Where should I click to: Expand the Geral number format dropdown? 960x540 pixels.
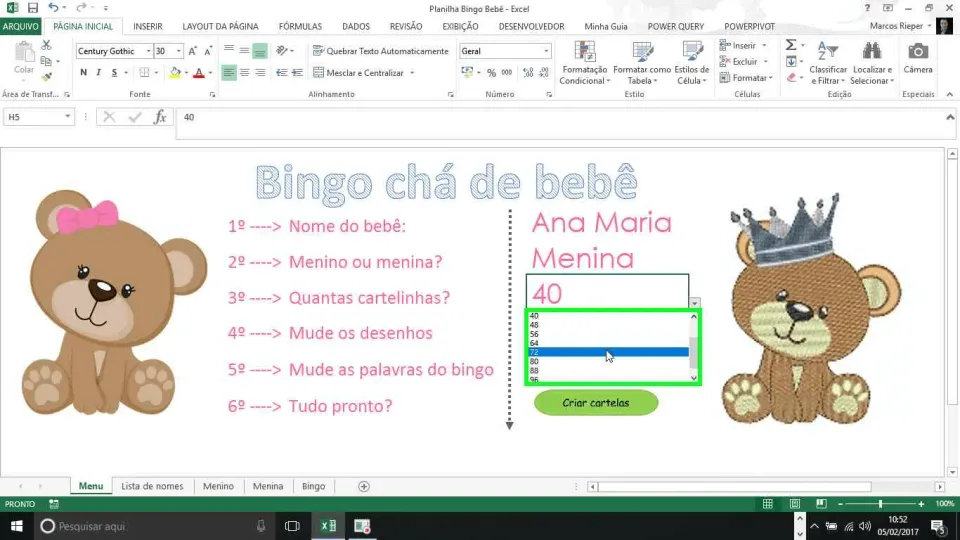click(546, 51)
